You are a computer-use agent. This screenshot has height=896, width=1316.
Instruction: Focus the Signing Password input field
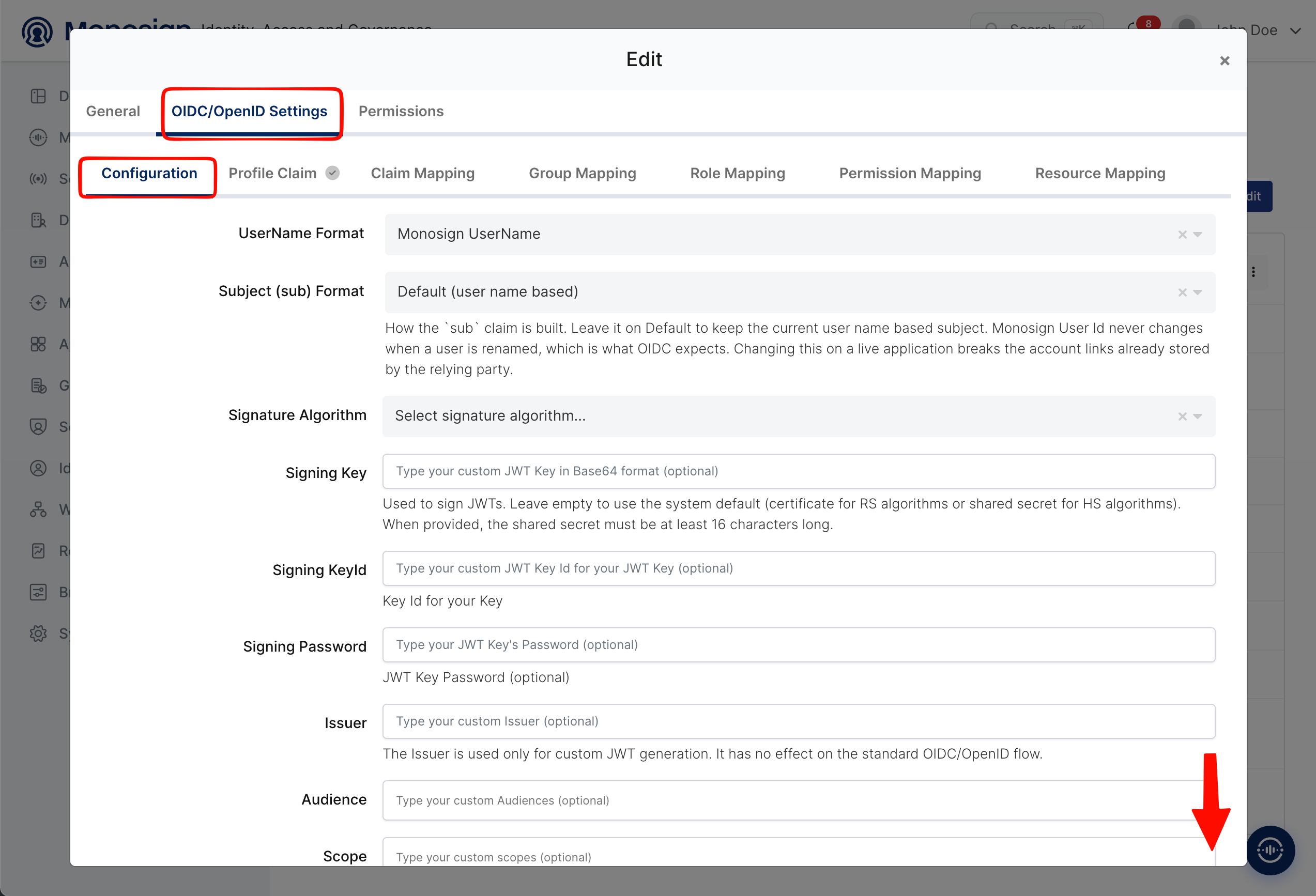pyautogui.click(x=799, y=645)
